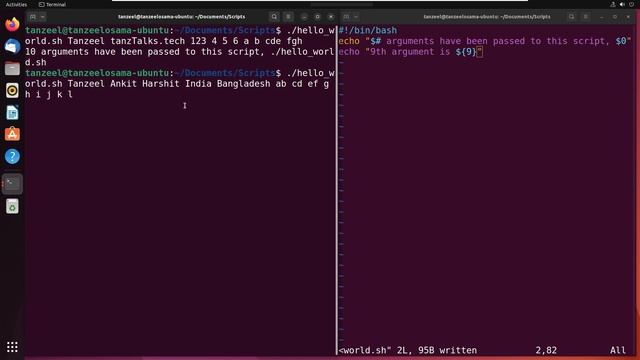This screenshot has height=360, width=640.
Task: Open hamburger menu in right terminal
Action: (585, 17)
